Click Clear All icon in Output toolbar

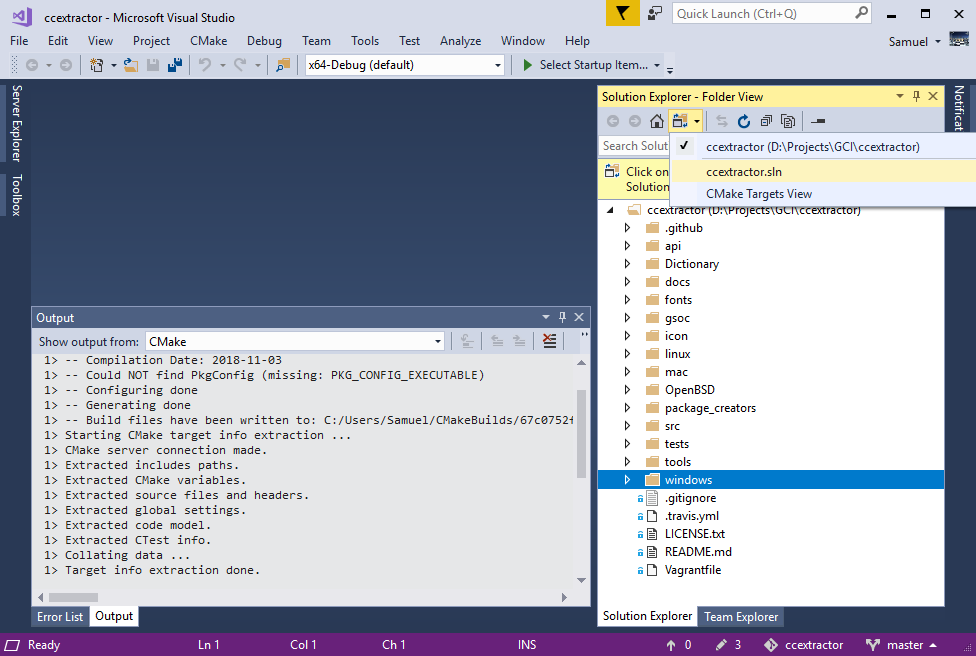[549, 340]
